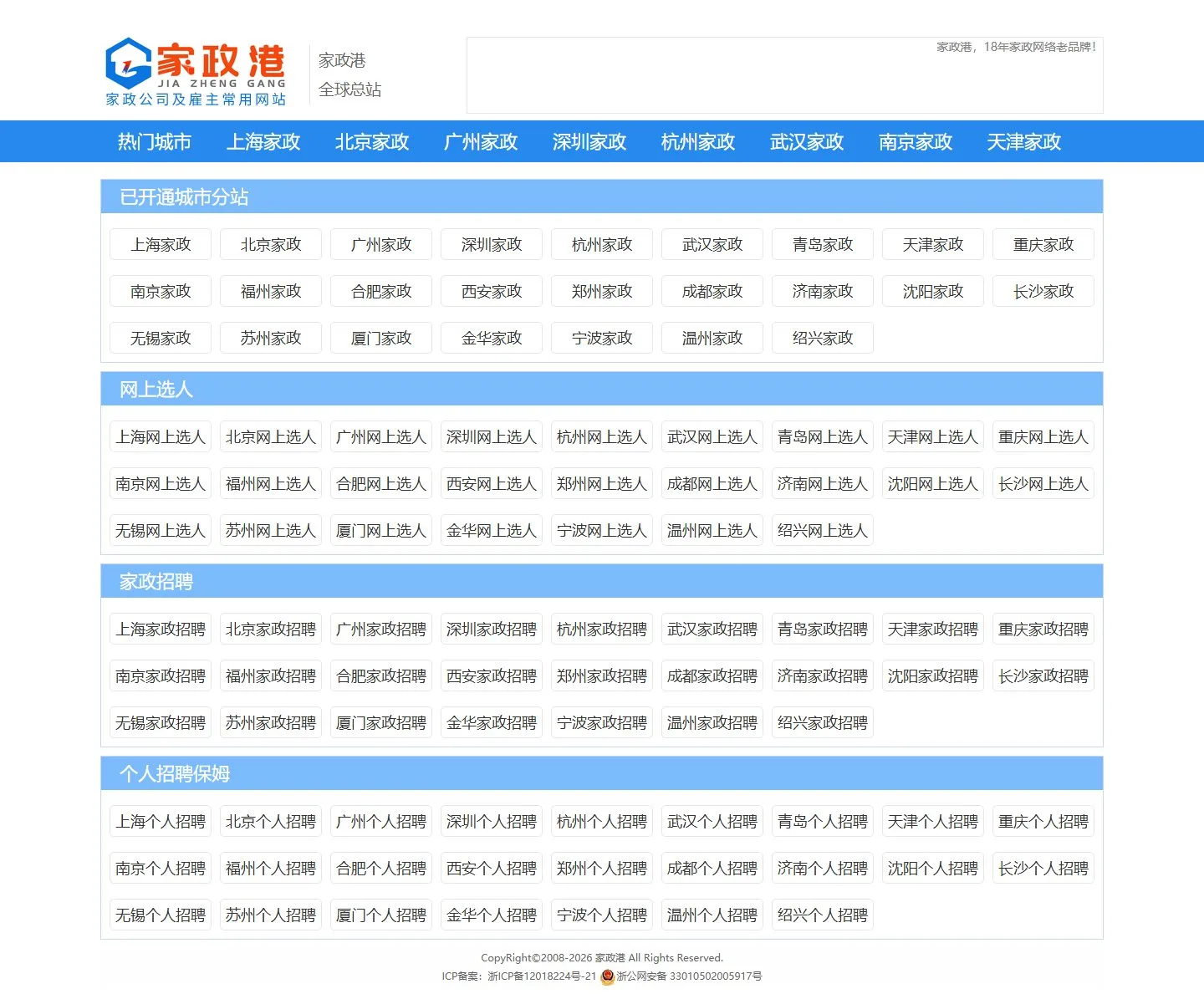The image size is (1204, 994).
Task: Open the 青岛家政 city site button
Action: point(823,244)
